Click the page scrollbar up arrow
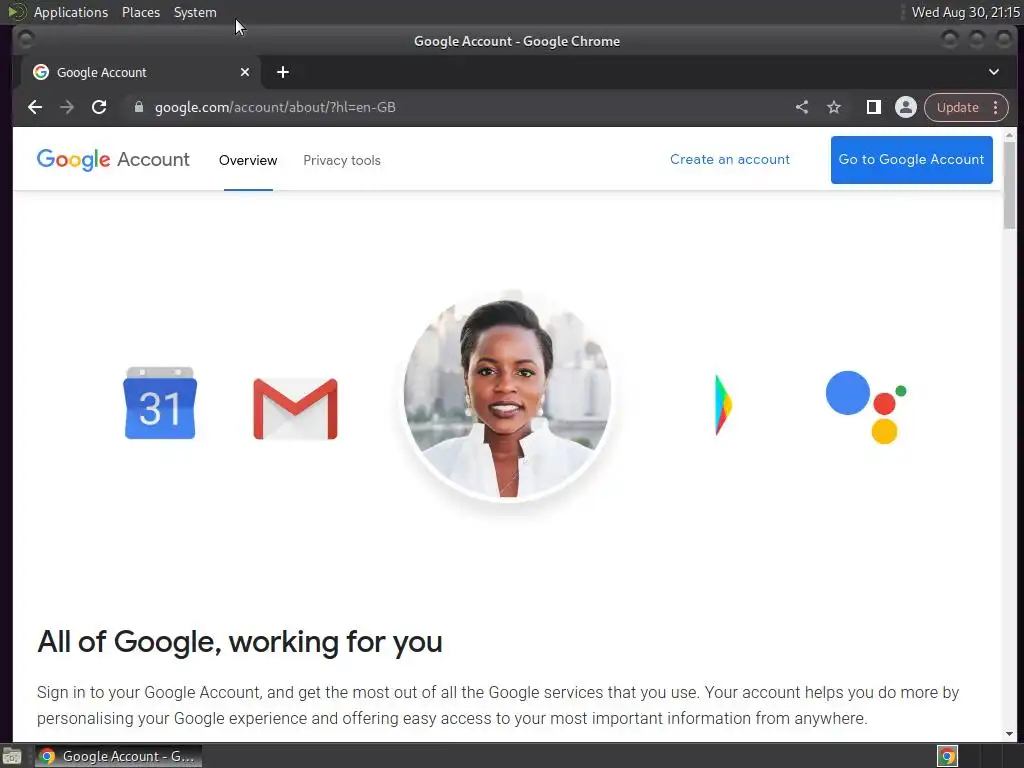Screen dimensions: 1024x768 click(x=1010, y=135)
